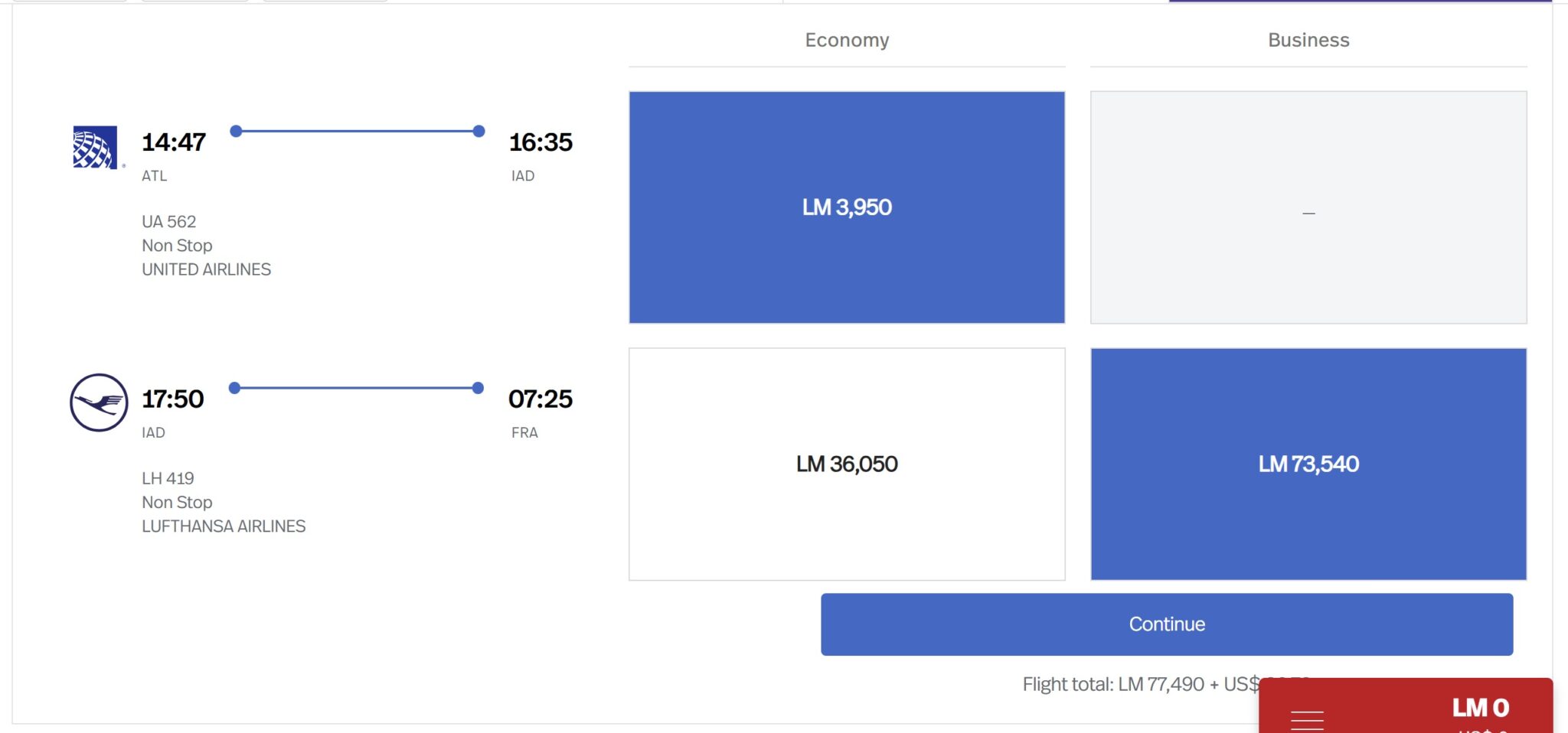Click flight number UA 562
The width and height of the screenshot is (1568, 733).
coord(169,222)
